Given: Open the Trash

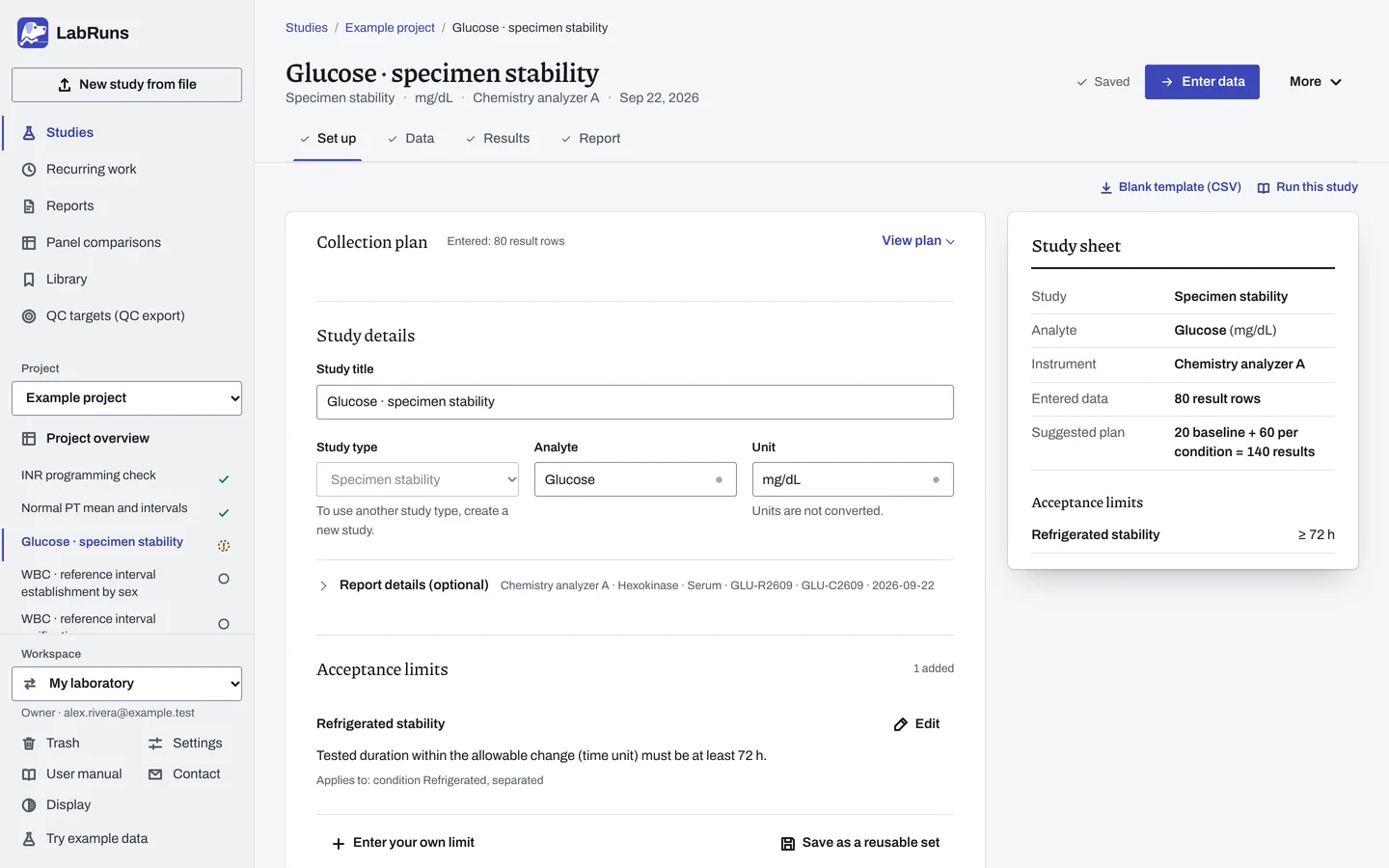Looking at the screenshot, I should click(51, 743).
